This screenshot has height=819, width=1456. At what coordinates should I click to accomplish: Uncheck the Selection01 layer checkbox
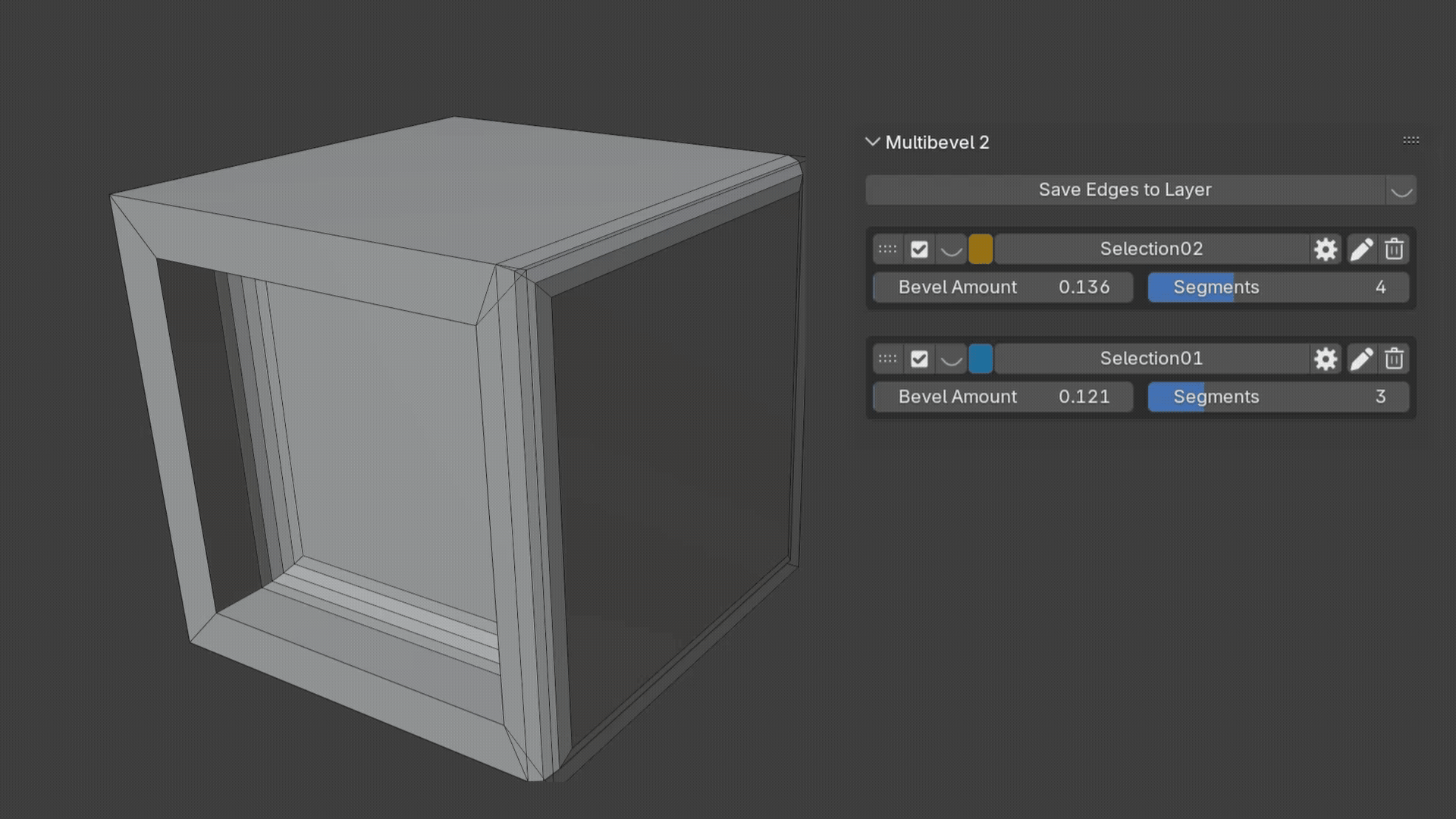tap(919, 359)
